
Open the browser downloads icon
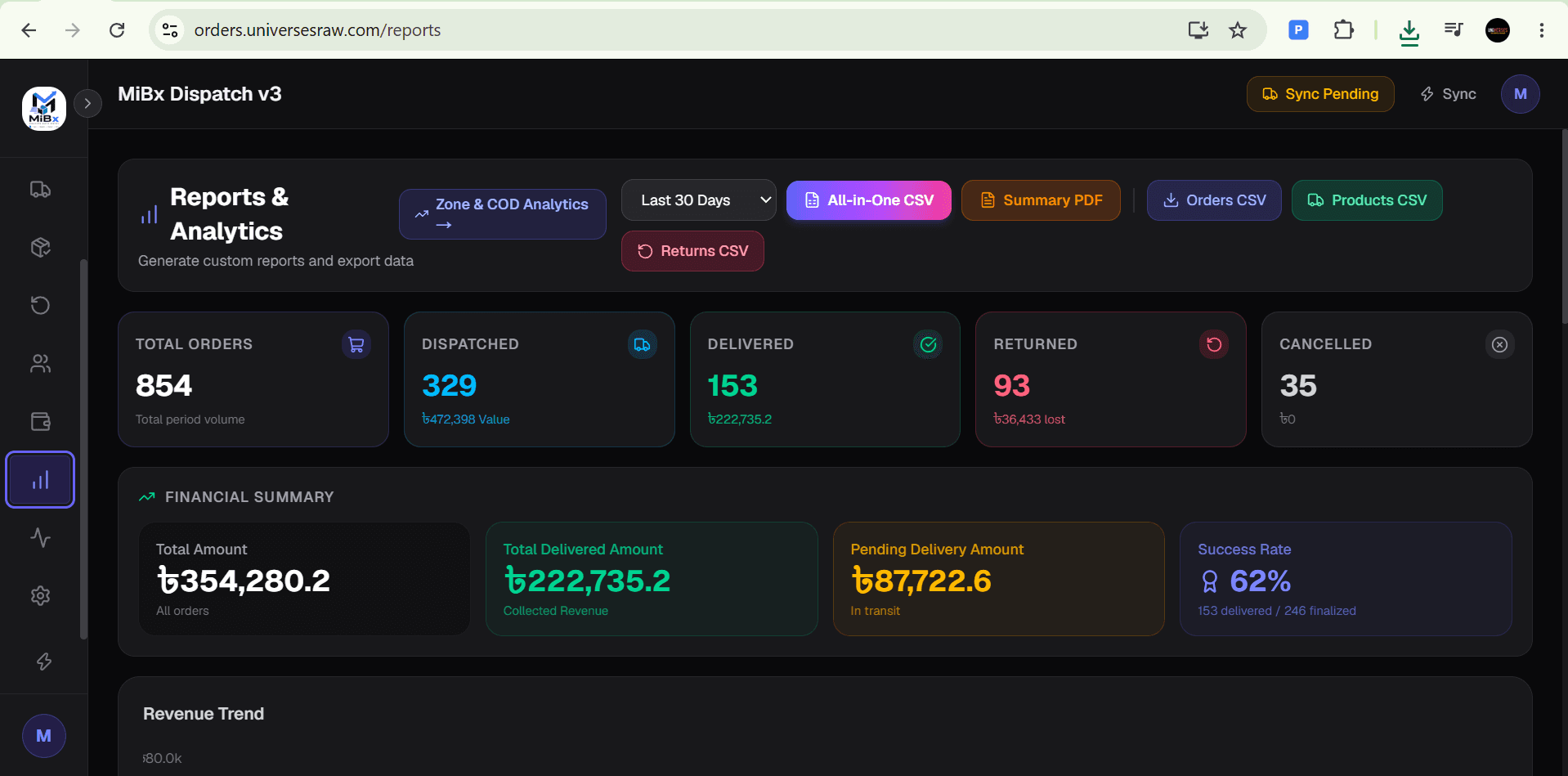[x=1409, y=32]
